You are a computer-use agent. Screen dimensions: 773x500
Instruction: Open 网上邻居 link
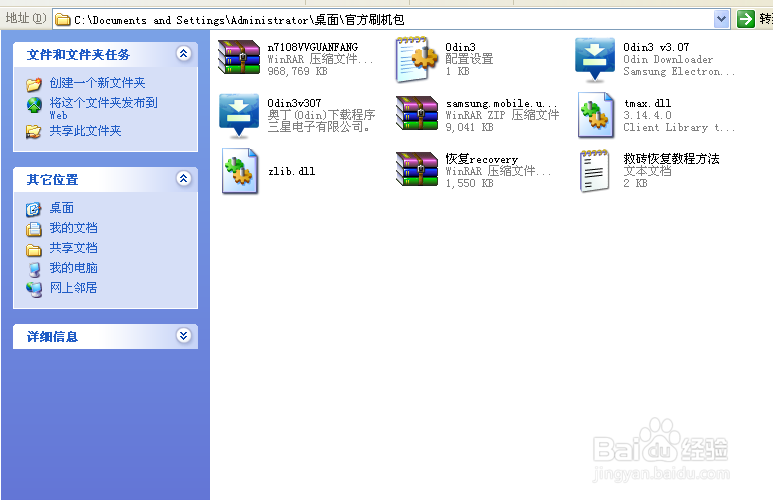point(73,287)
